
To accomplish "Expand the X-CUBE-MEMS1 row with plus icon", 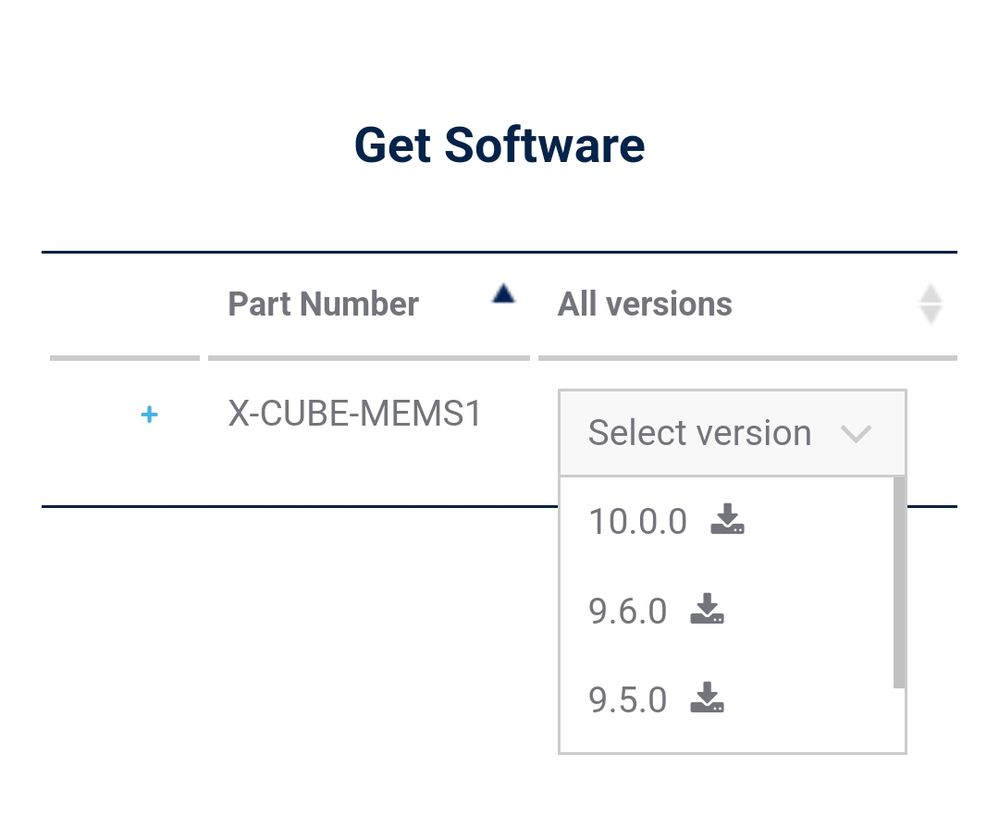I will pos(149,414).
